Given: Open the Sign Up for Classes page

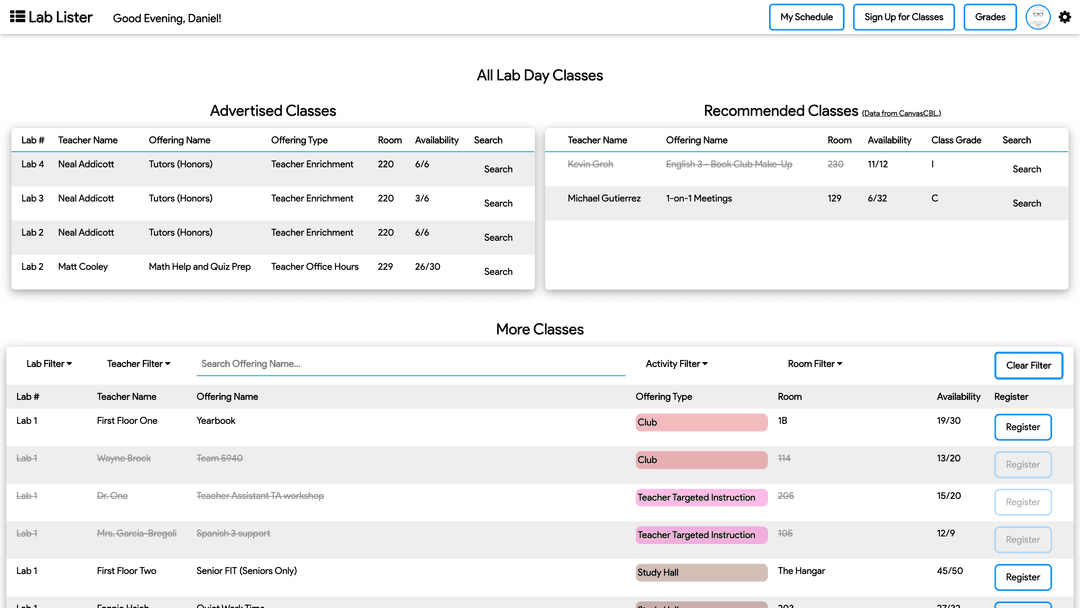Looking at the screenshot, I should tap(904, 17).
